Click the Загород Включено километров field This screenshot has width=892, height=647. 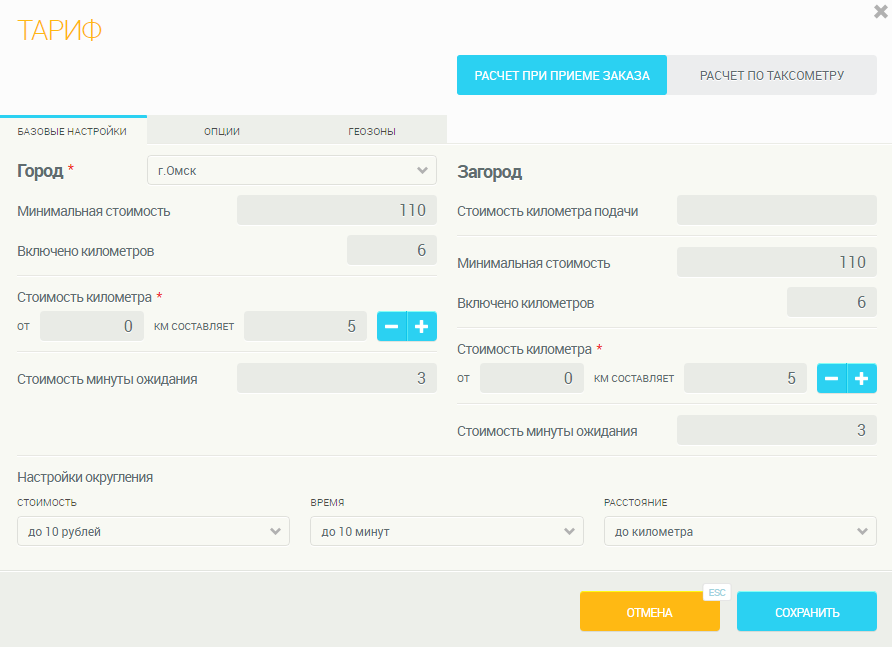point(831,302)
